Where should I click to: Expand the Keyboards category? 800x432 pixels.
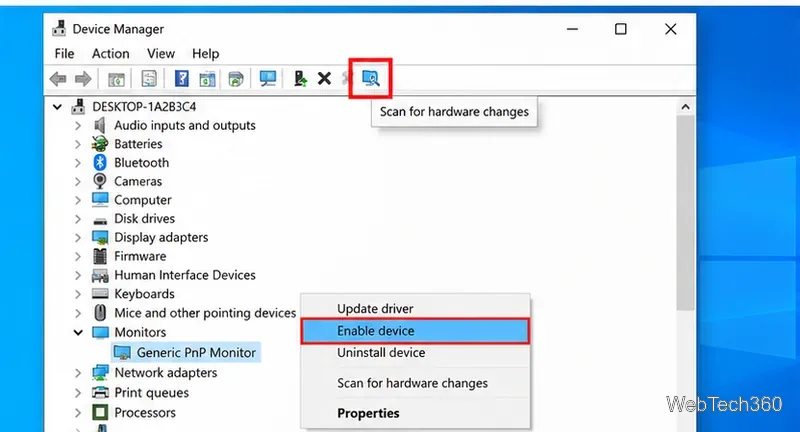tap(78, 294)
